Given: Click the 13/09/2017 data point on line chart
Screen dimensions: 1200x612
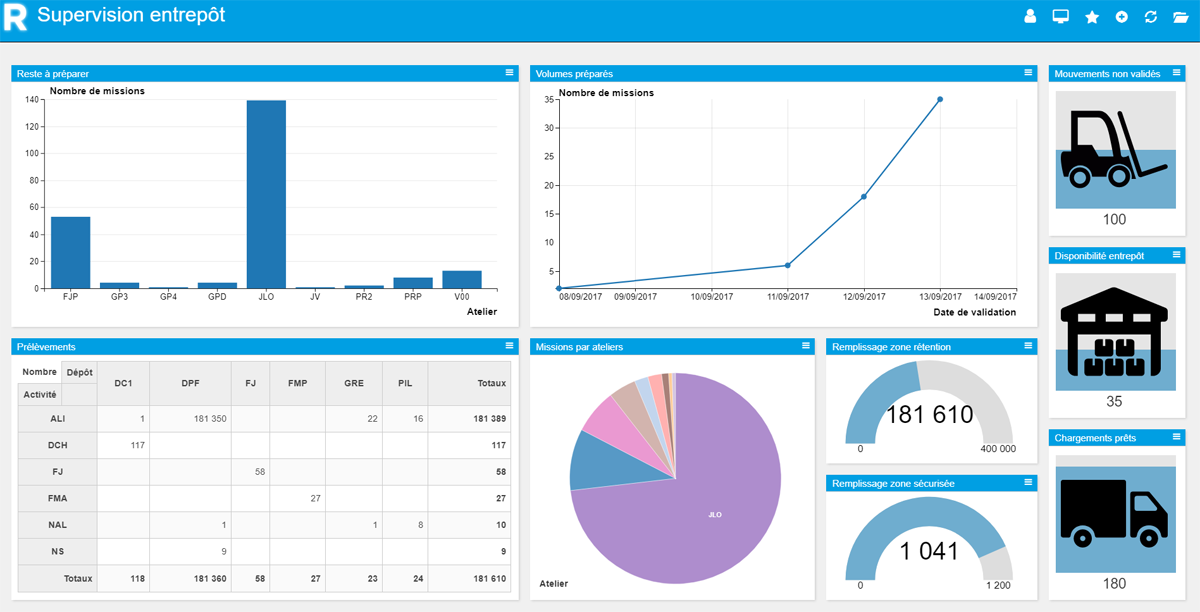Looking at the screenshot, I should (x=940, y=99).
